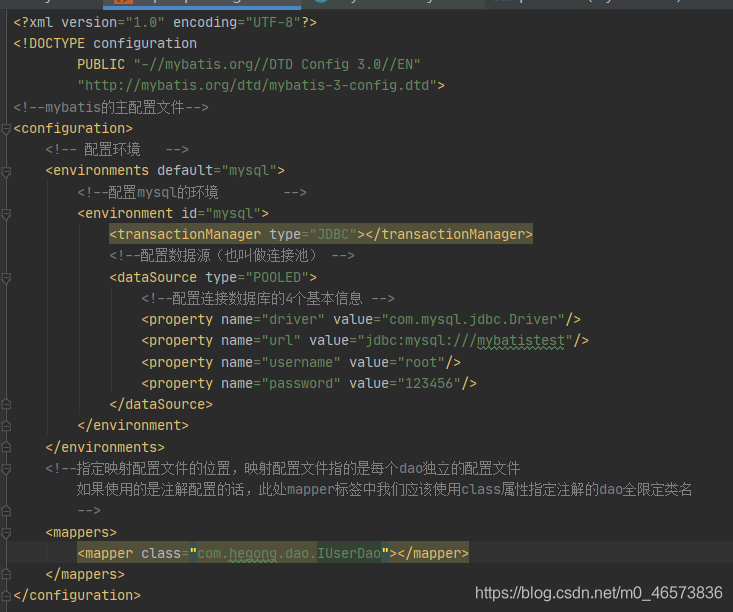Collapse the <environment id="mysql"> fold marker

point(6,214)
